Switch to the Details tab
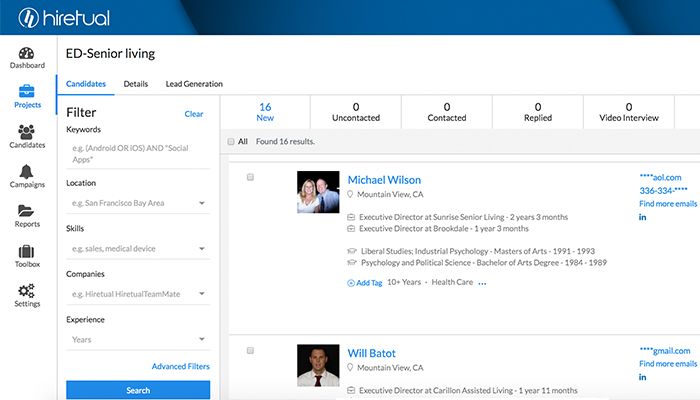The image size is (700, 400). 136,84
